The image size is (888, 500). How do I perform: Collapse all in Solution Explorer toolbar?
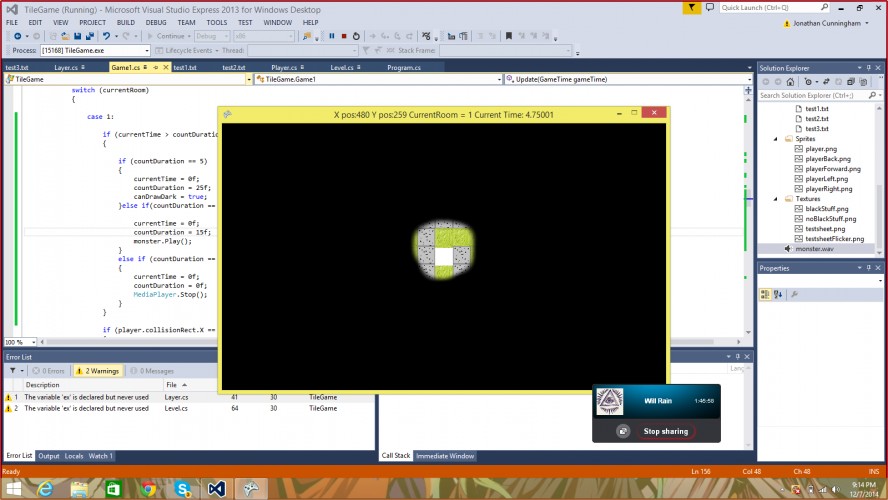click(851, 82)
